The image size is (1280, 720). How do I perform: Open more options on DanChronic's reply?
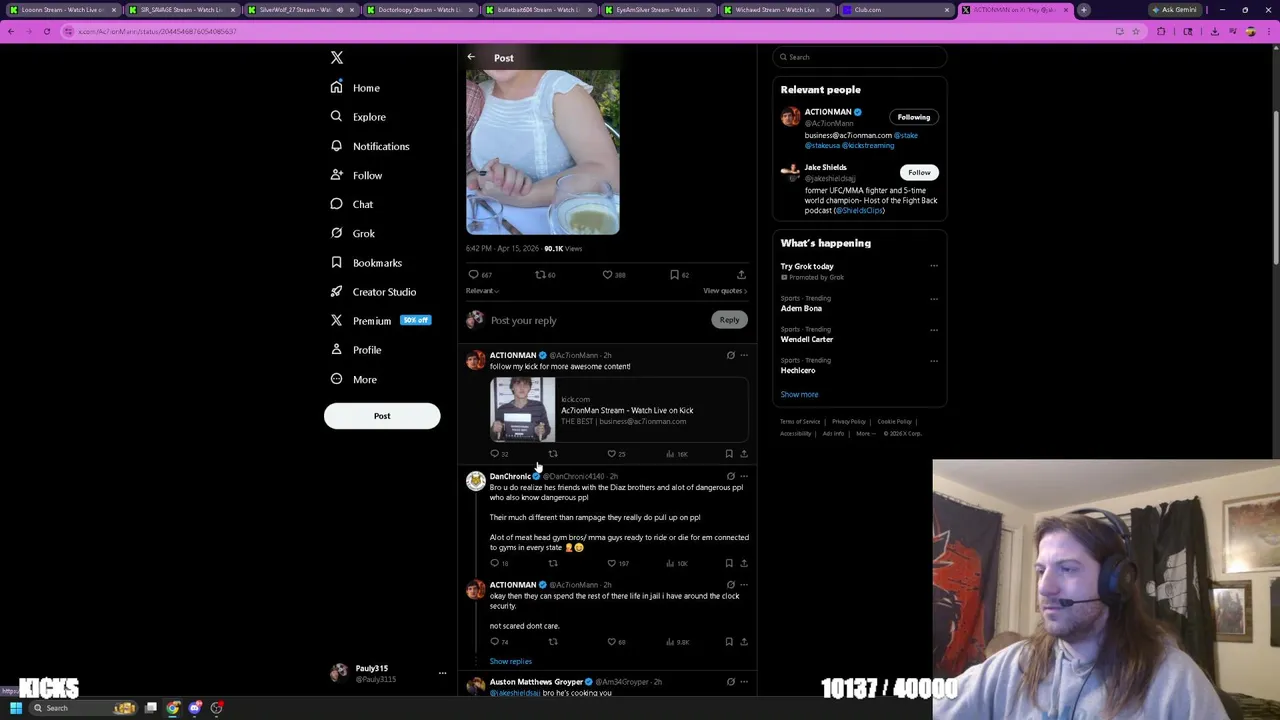744,477
